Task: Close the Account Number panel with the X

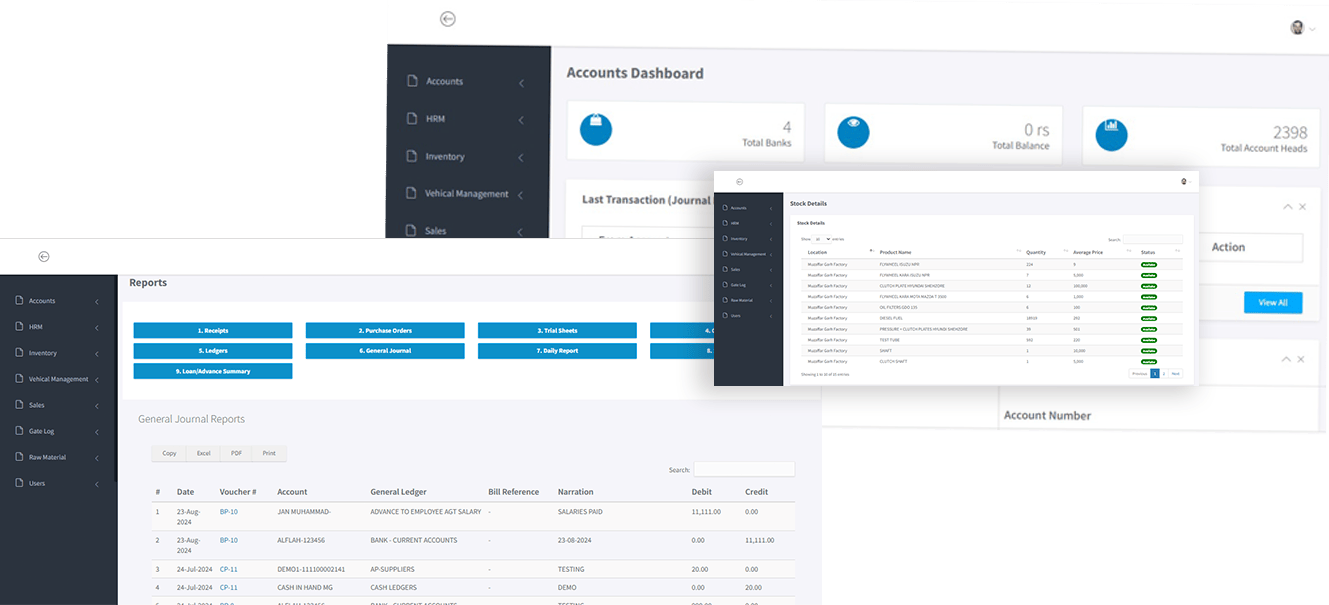Action: click(x=1302, y=358)
